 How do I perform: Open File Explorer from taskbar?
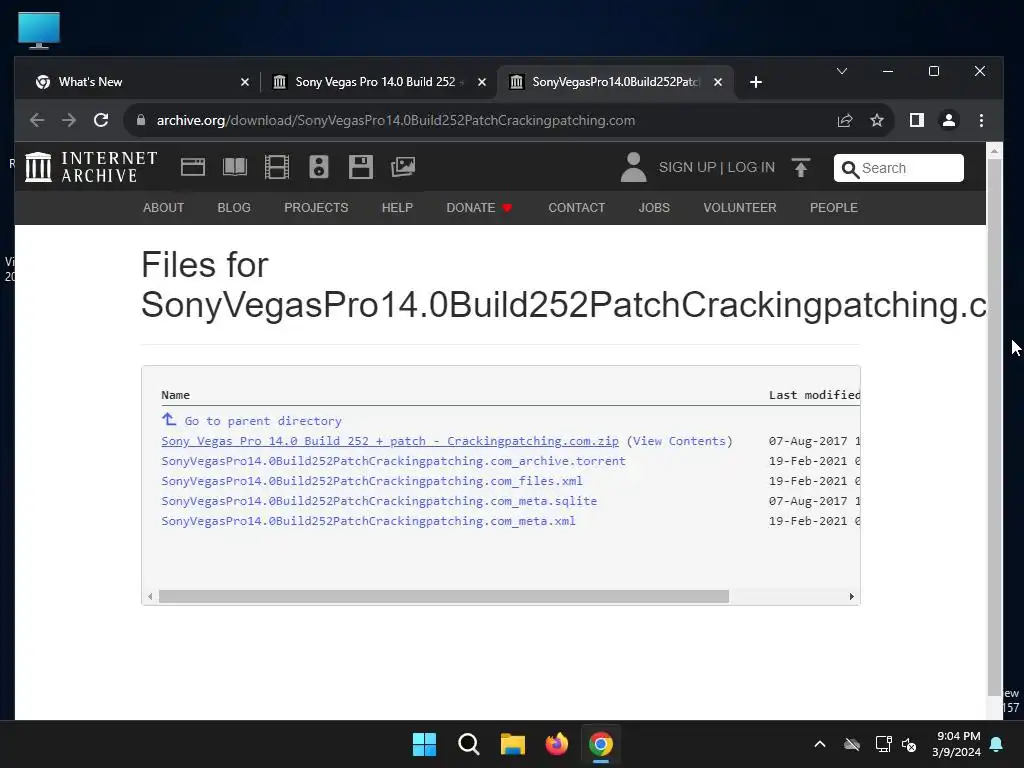coord(513,744)
